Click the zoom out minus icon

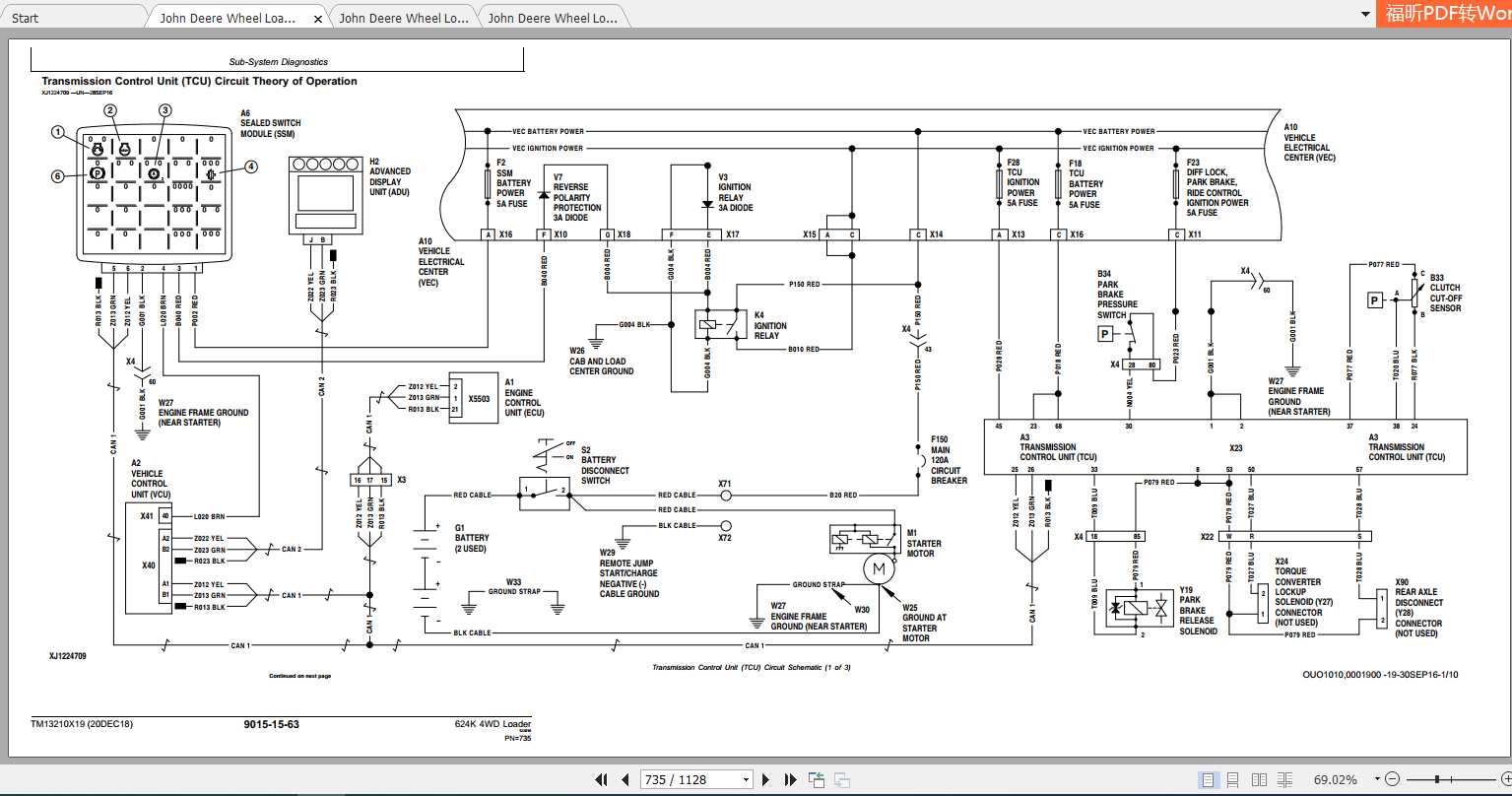point(1394,779)
